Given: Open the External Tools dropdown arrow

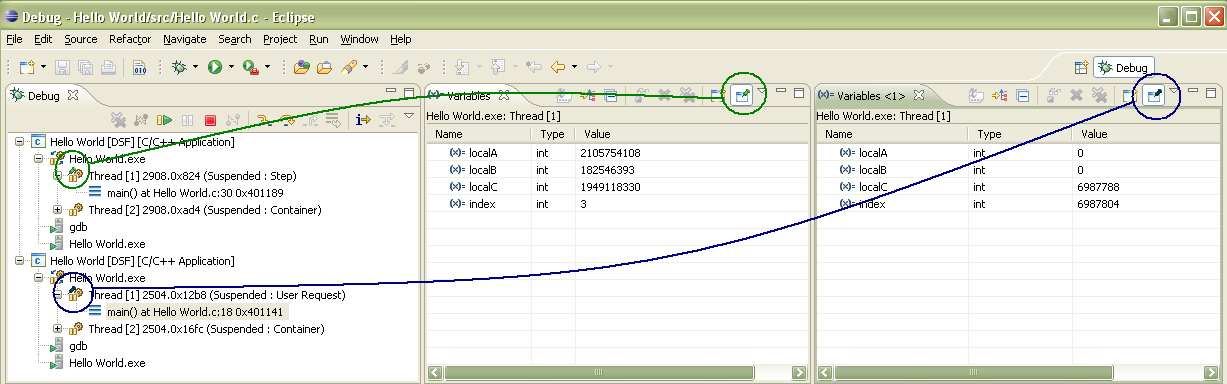Looking at the screenshot, I should (x=267, y=67).
